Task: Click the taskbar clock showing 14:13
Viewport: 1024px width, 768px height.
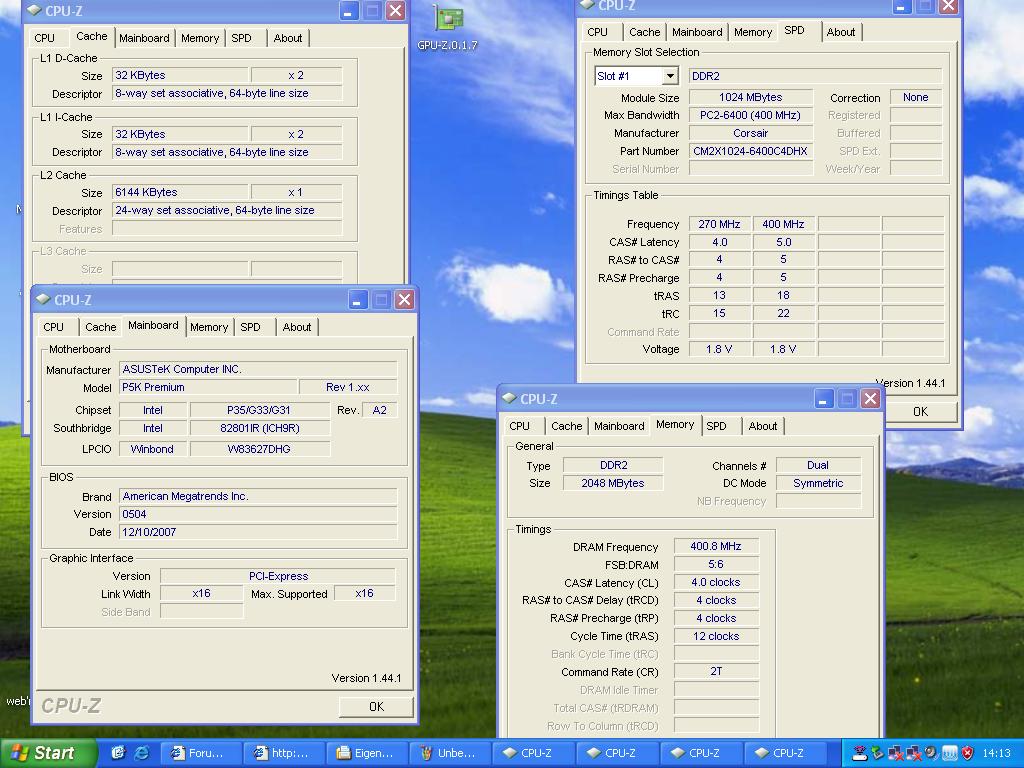Action: [x=997, y=754]
